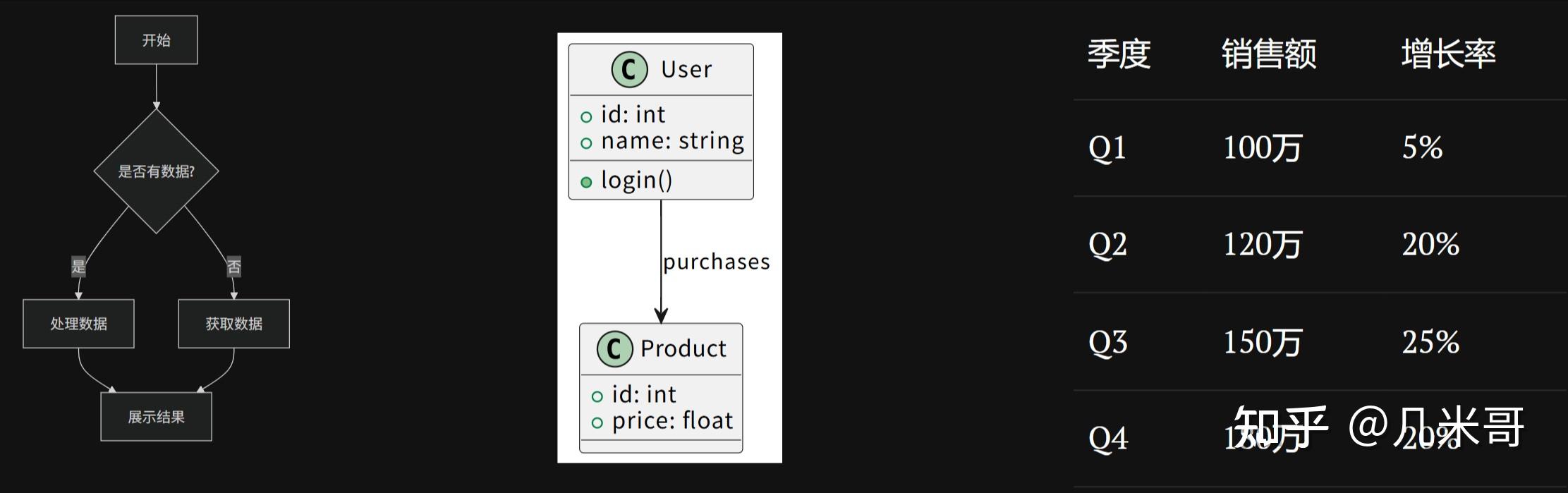The height and width of the screenshot is (493, 1568).
Task: Click the User class C icon
Action: [629, 69]
